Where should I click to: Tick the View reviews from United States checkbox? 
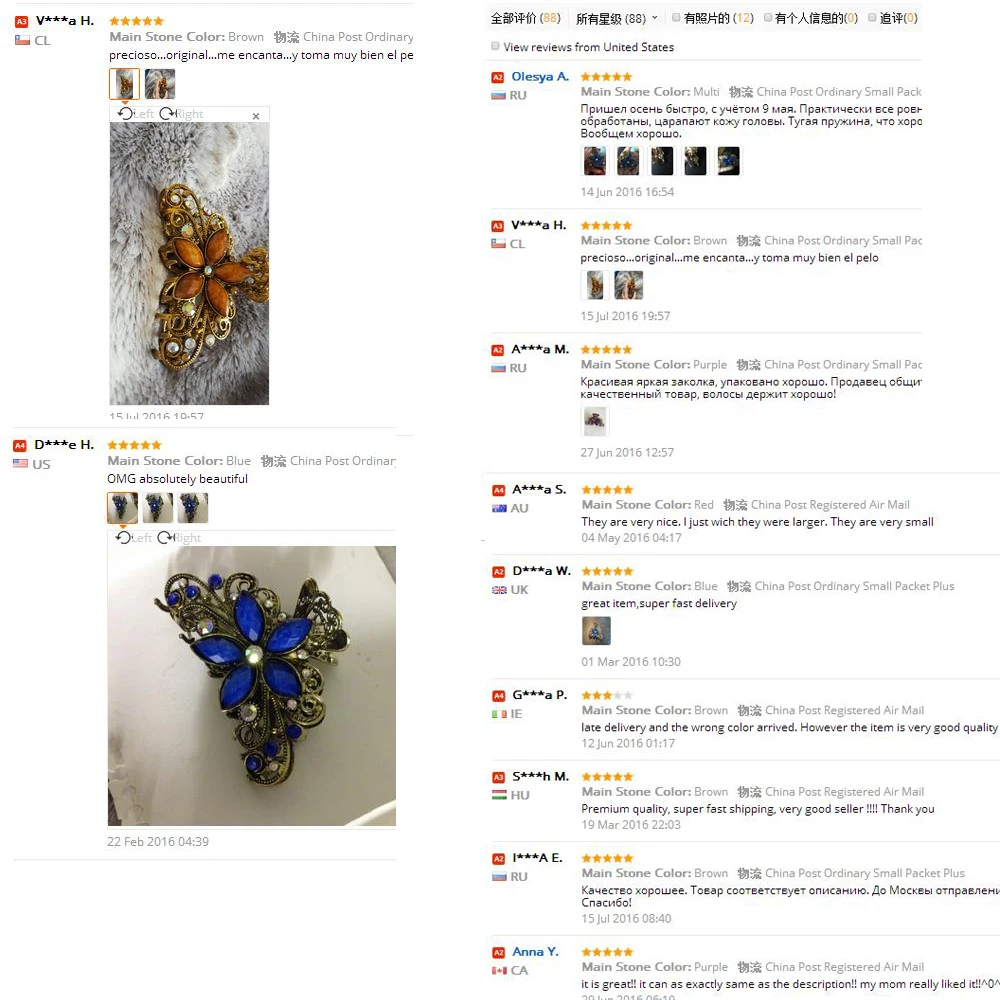click(495, 46)
